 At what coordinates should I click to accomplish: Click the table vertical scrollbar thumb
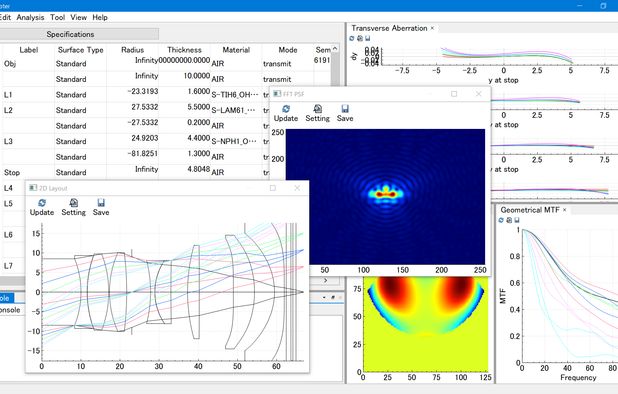[x=335, y=69]
